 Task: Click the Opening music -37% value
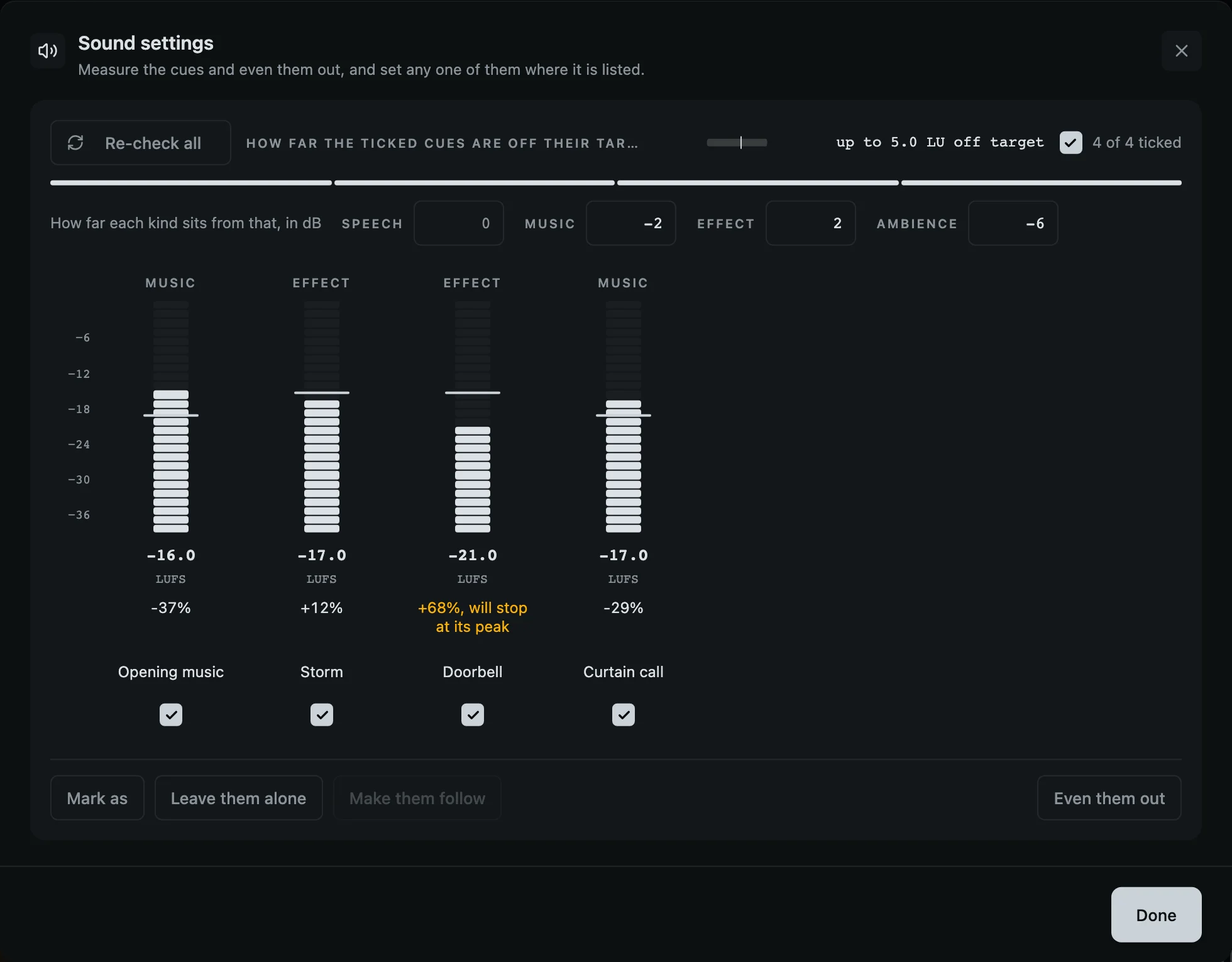171,608
